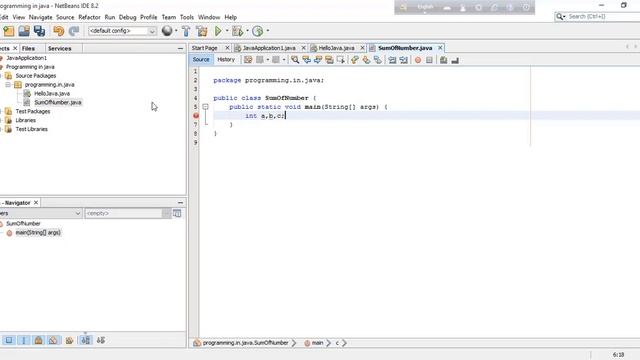Click the Toggle Highlight Search icon
The width and height of the screenshot is (640, 360).
(x=329, y=60)
